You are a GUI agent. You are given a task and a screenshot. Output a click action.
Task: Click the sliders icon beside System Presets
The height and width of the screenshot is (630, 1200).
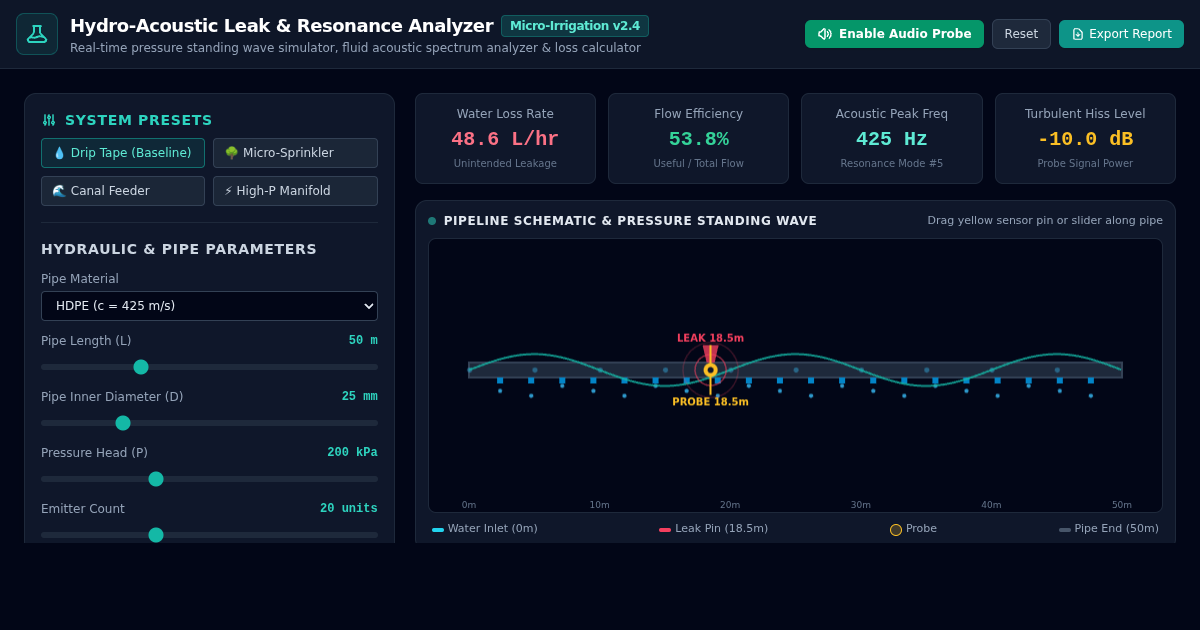point(49,120)
